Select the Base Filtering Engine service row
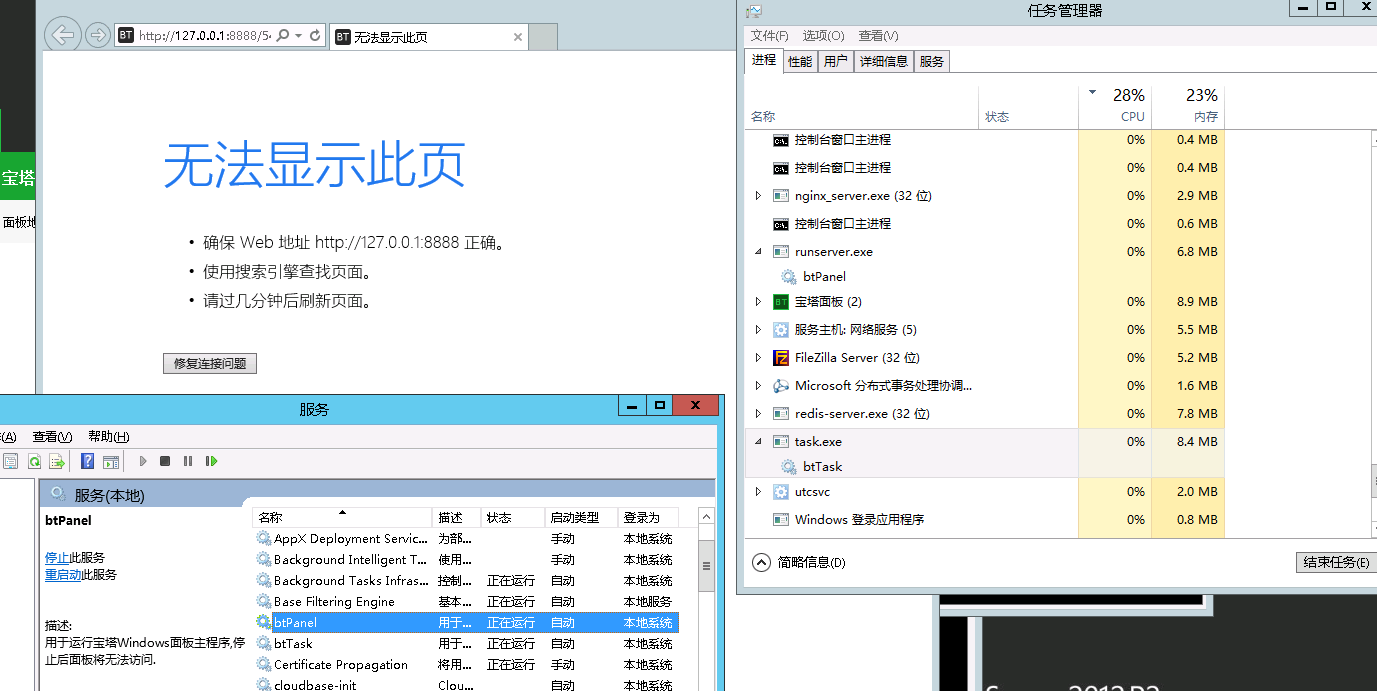The width and height of the screenshot is (1377, 691). coord(466,602)
